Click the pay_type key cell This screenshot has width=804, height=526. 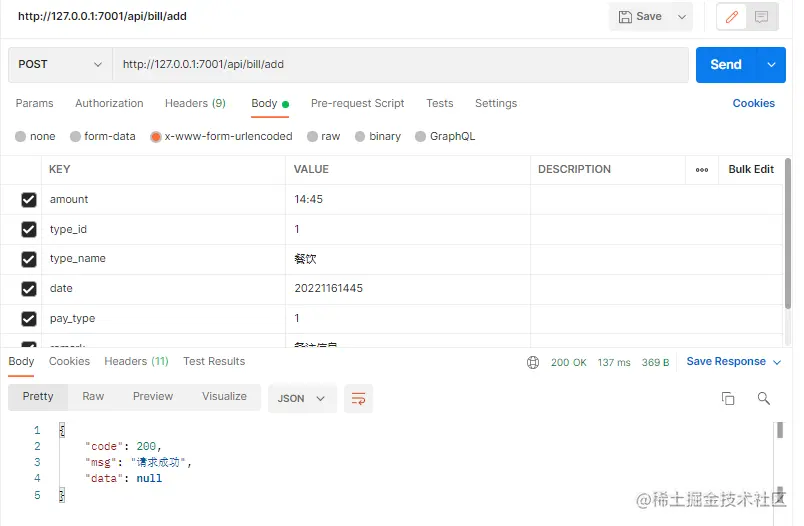163,318
